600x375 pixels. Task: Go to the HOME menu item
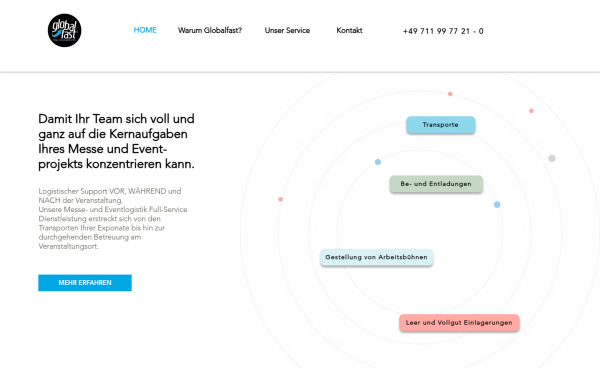point(145,30)
